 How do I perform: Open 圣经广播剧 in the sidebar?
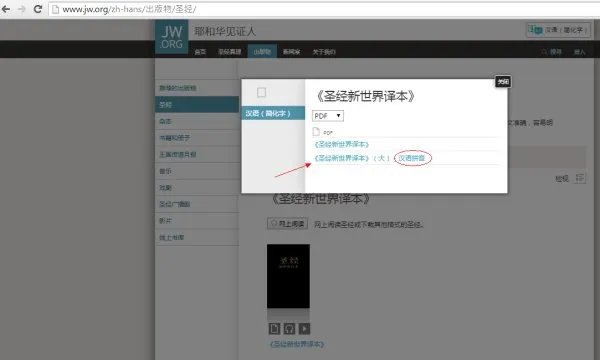point(197,204)
